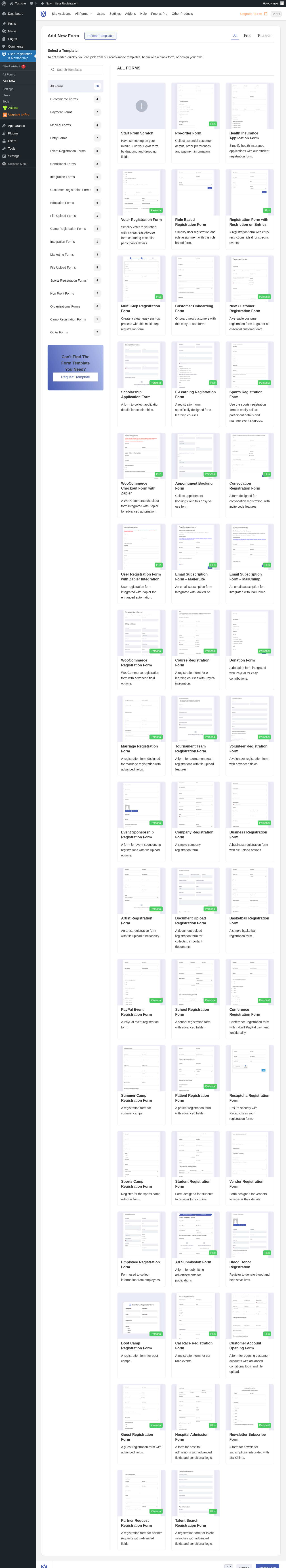Click the Comments icon in the admin sidebar

coord(4,46)
